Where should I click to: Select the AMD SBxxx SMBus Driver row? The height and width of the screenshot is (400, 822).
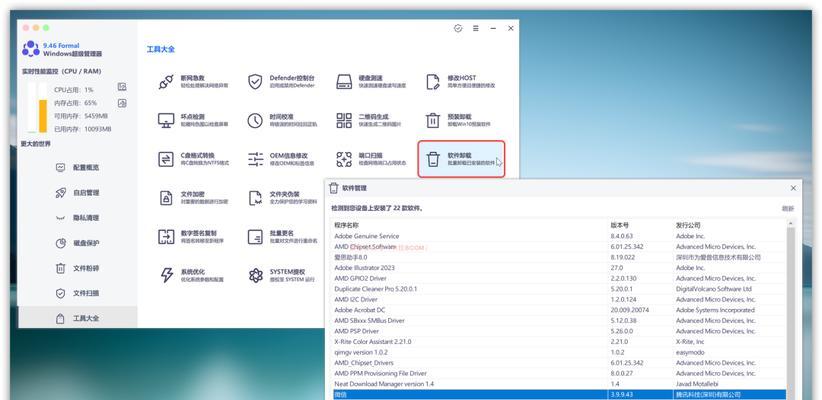559,321
